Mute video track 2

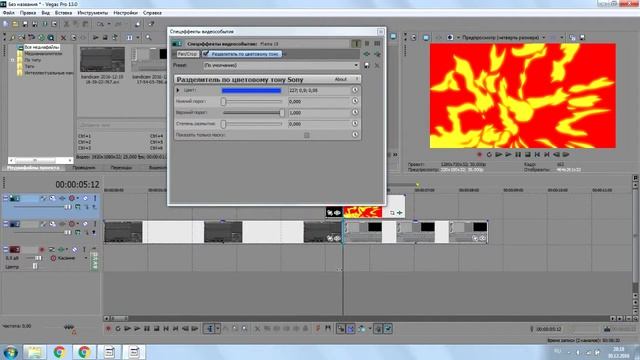85,224
